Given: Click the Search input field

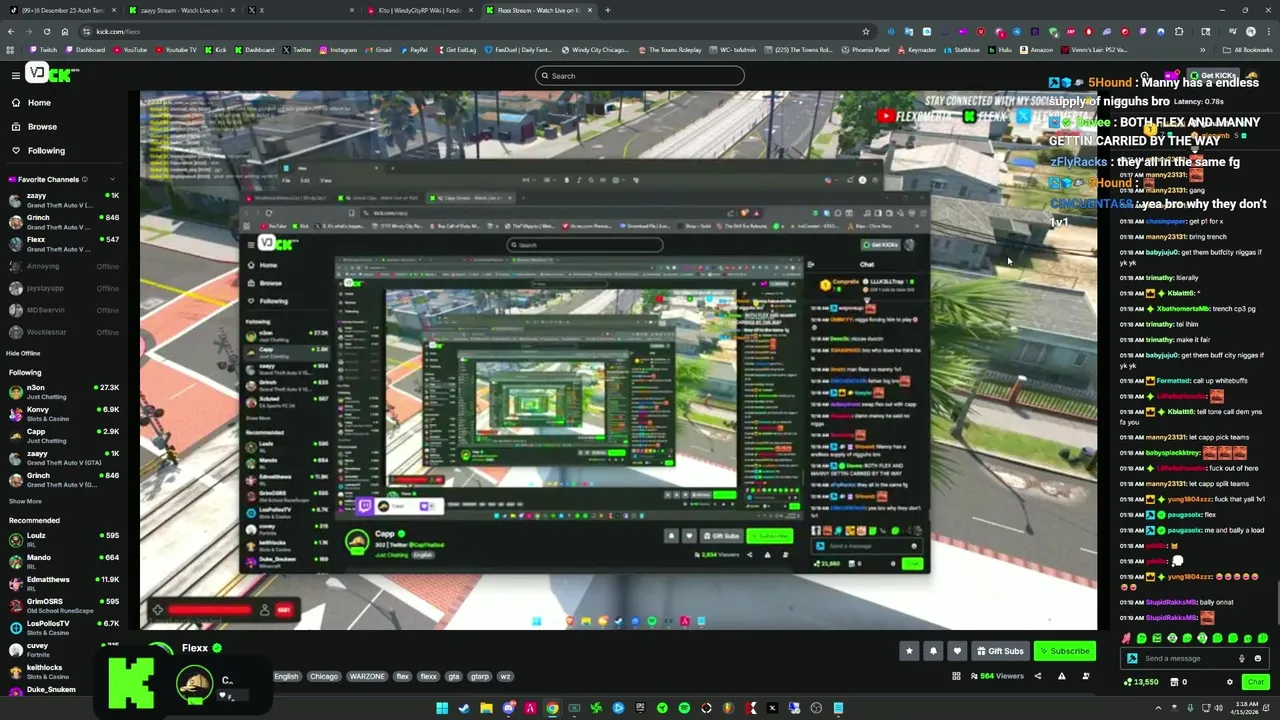Looking at the screenshot, I should pyautogui.click(x=640, y=76).
